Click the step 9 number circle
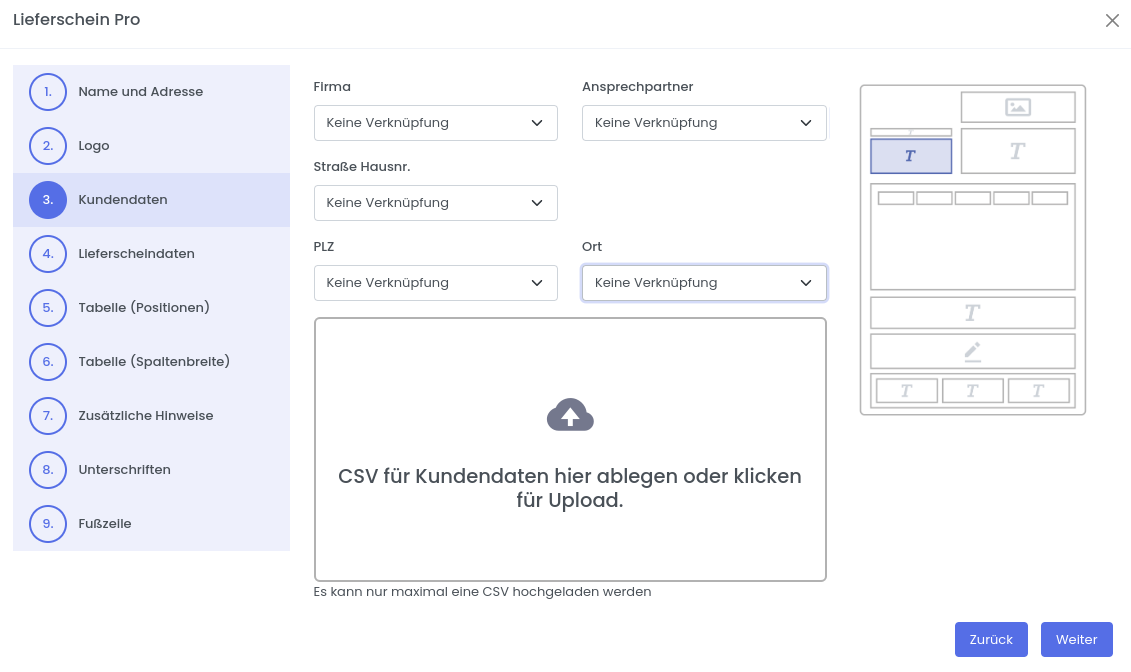Image resolution: width=1131 pixels, height=672 pixels. [48, 524]
